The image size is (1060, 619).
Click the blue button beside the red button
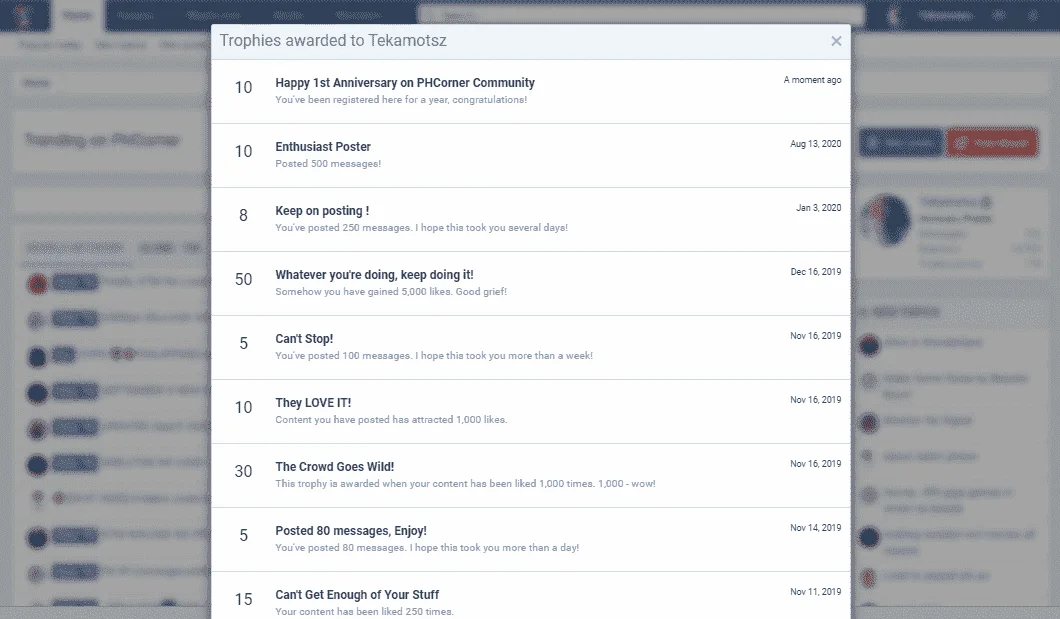point(900,143)
